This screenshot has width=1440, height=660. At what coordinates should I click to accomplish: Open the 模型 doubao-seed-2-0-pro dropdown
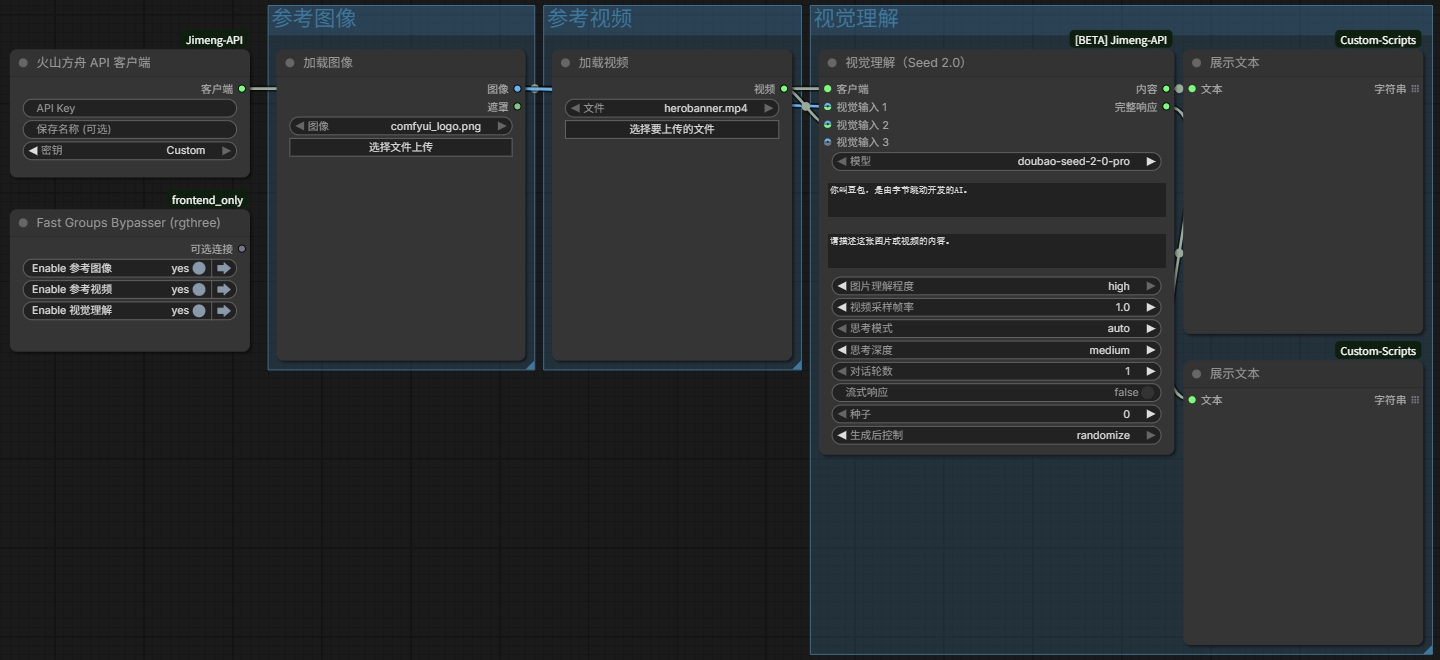(x=997, y=161)
